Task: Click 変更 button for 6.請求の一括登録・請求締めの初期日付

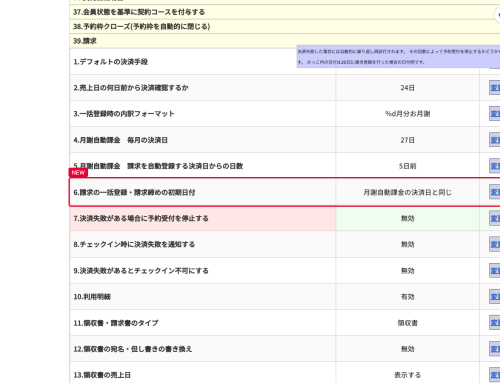Action: 495,192
